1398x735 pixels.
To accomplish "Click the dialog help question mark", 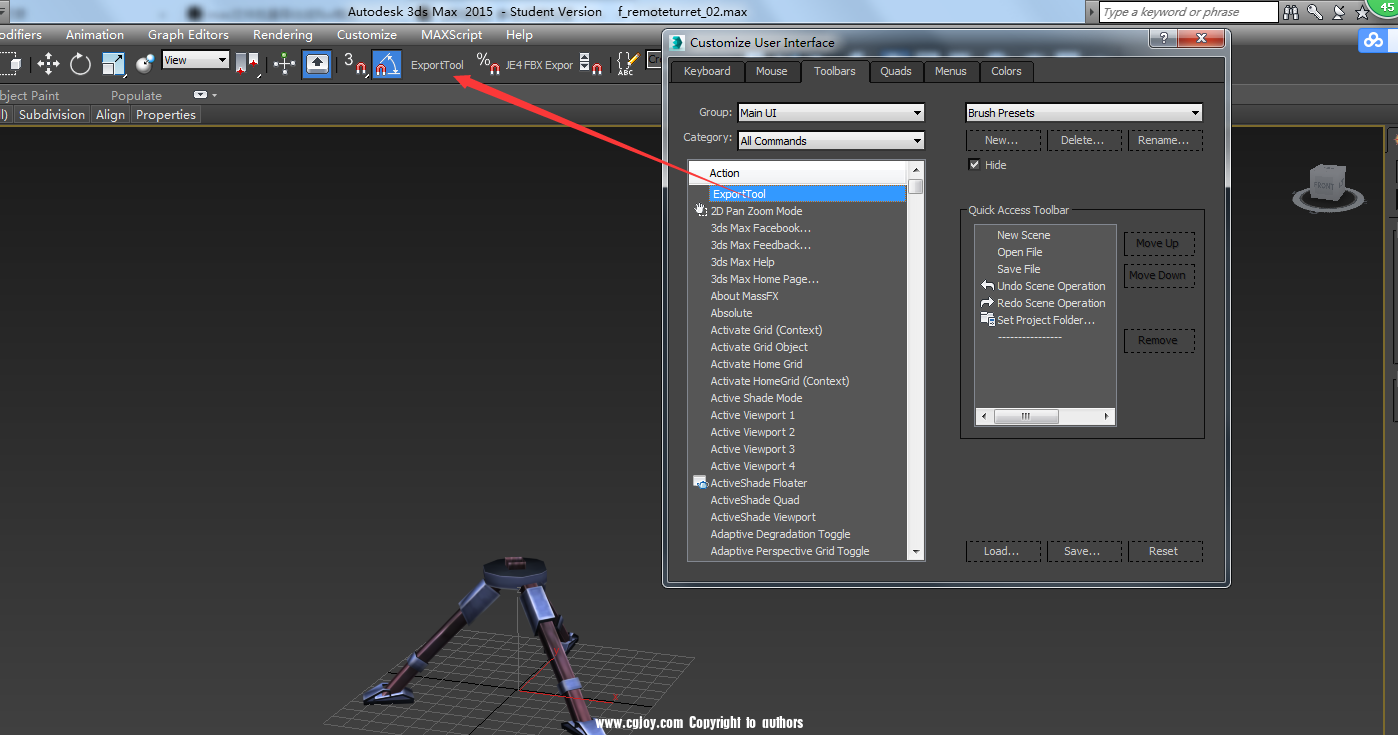I will (1163, 41).
